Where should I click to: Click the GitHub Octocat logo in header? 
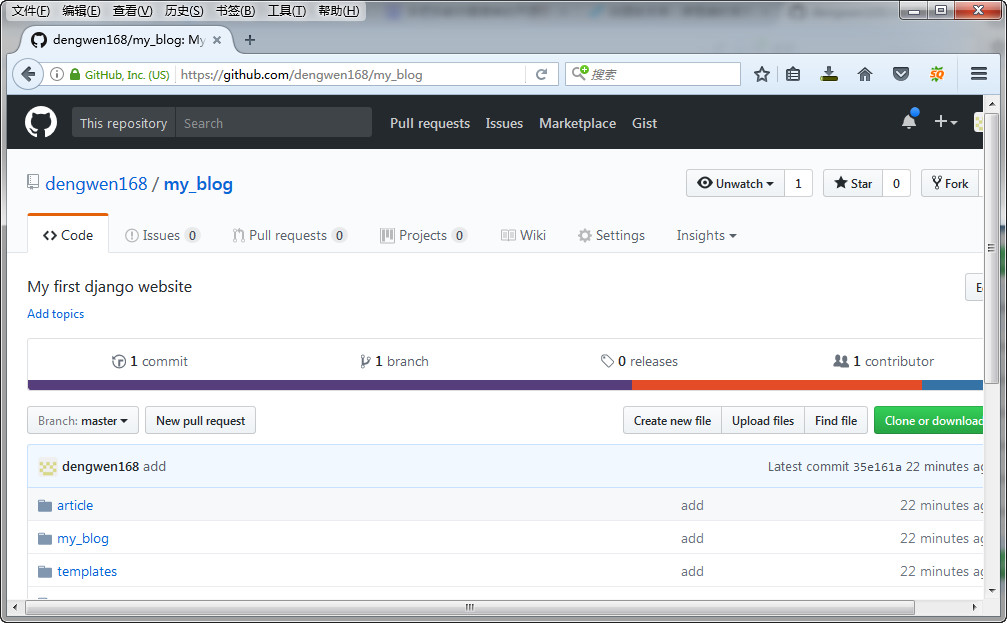coord(40,122)
